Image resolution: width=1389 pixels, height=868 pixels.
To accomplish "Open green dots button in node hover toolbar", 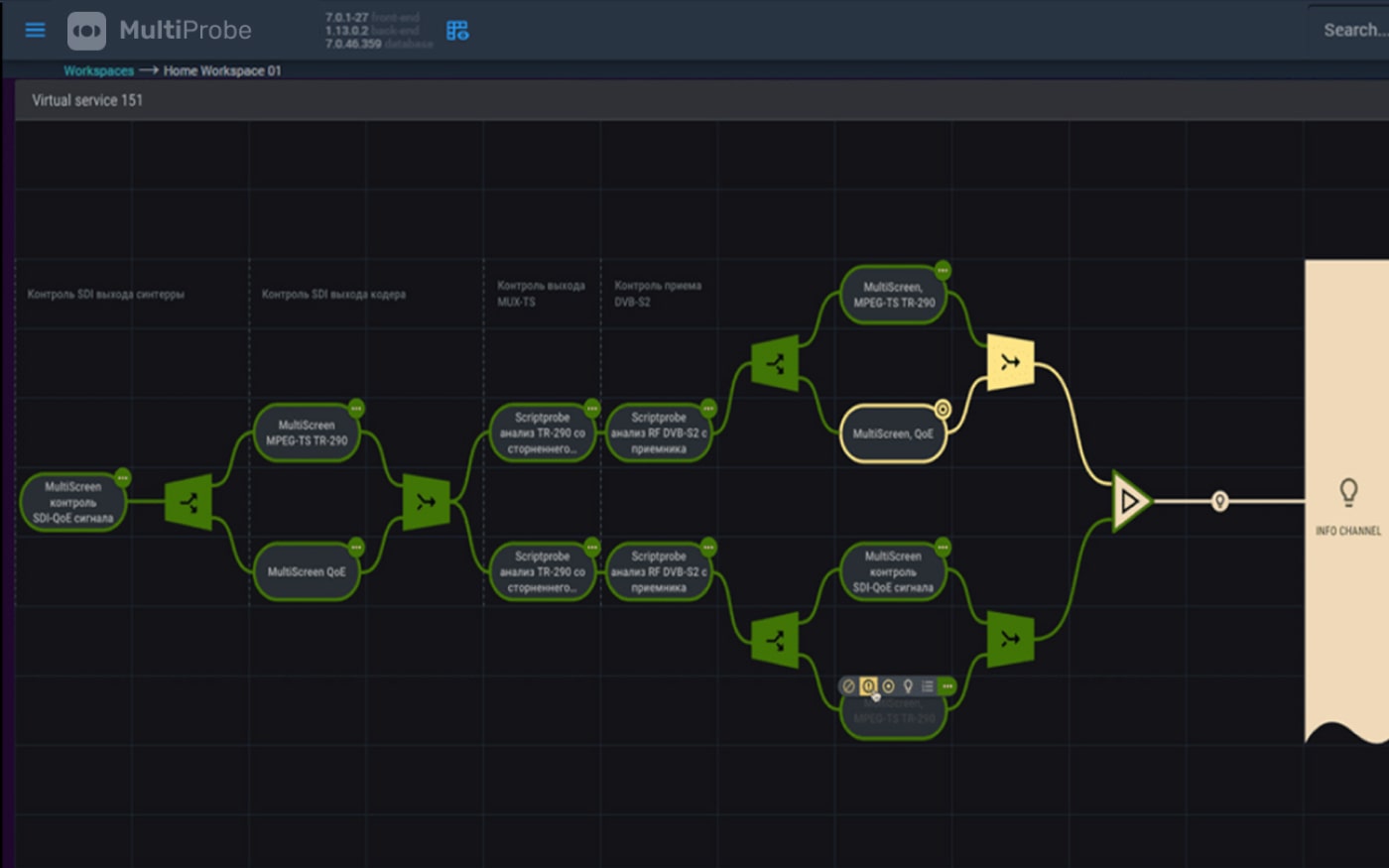I will [947, 685].
